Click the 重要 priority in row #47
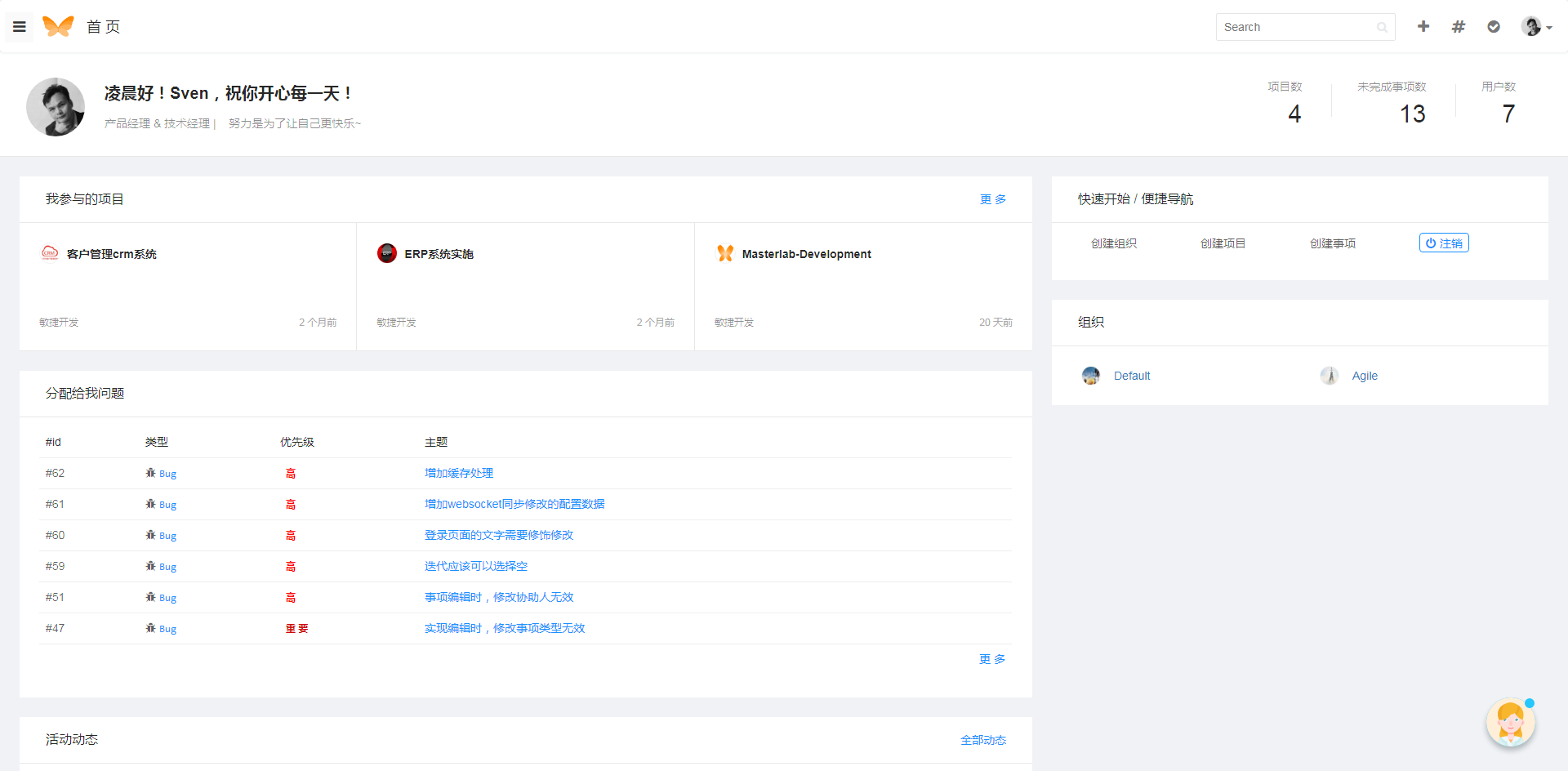The image size is (1568, 771). tap(297, 628)
